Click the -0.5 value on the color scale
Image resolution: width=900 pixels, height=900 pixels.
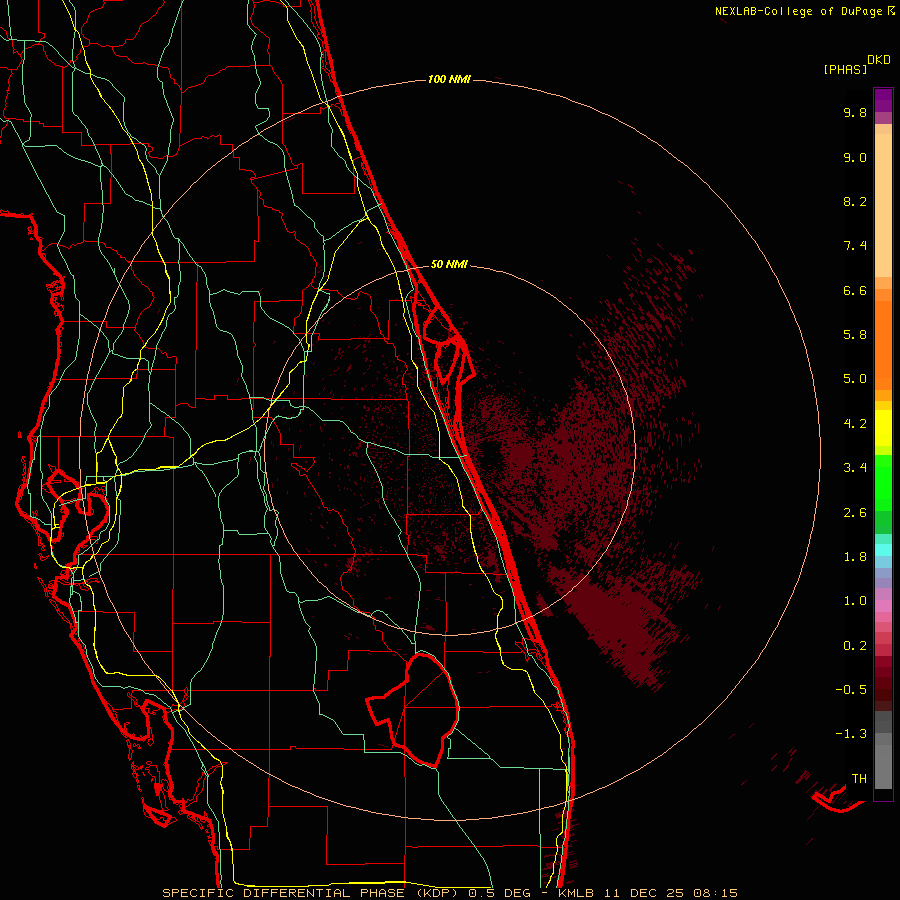pyautogui.click(x=851, y=690)
